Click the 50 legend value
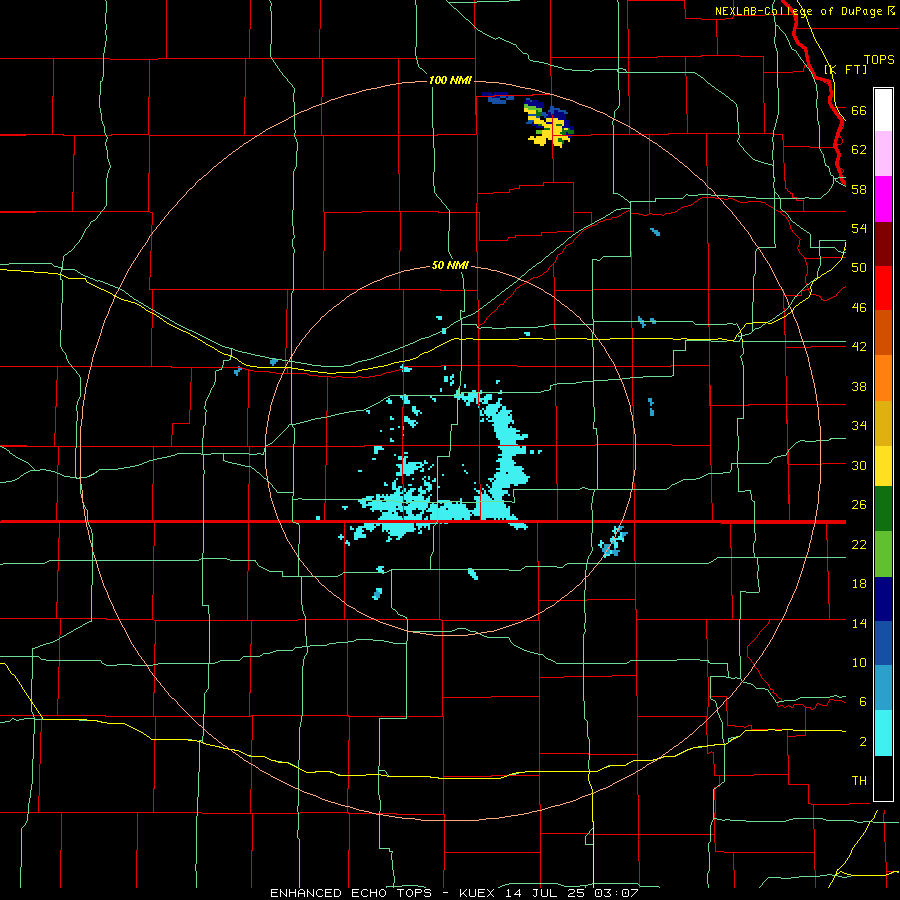The height and width of the screenshot is (900, 900). pos(859,268)
